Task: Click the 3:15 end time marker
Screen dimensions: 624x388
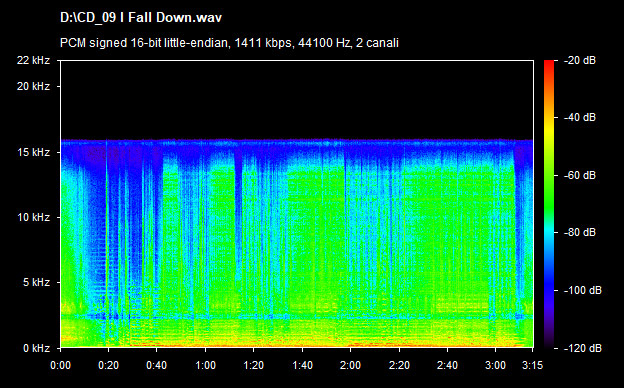Action: pos(532,365)
